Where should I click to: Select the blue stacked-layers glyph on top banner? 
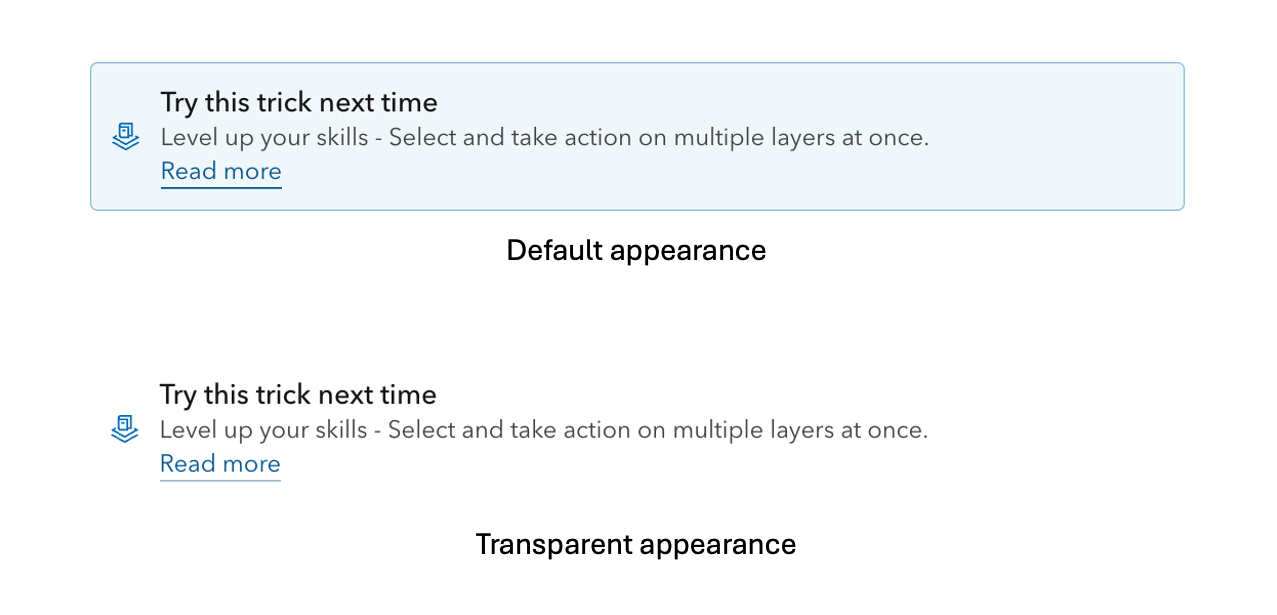click(125, 136)
